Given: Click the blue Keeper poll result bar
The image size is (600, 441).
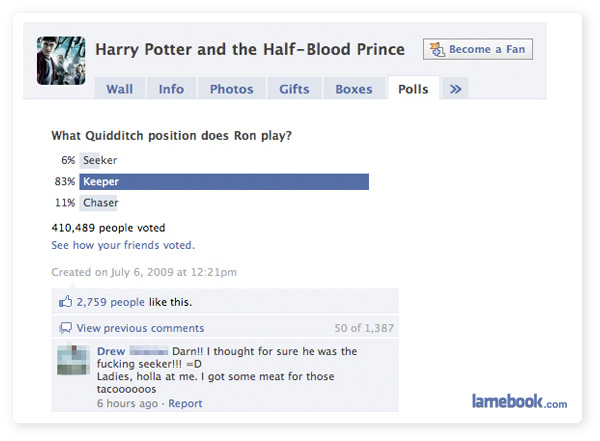Looking at the screenshot, I should pyautogui.click(x=224, y=182).
